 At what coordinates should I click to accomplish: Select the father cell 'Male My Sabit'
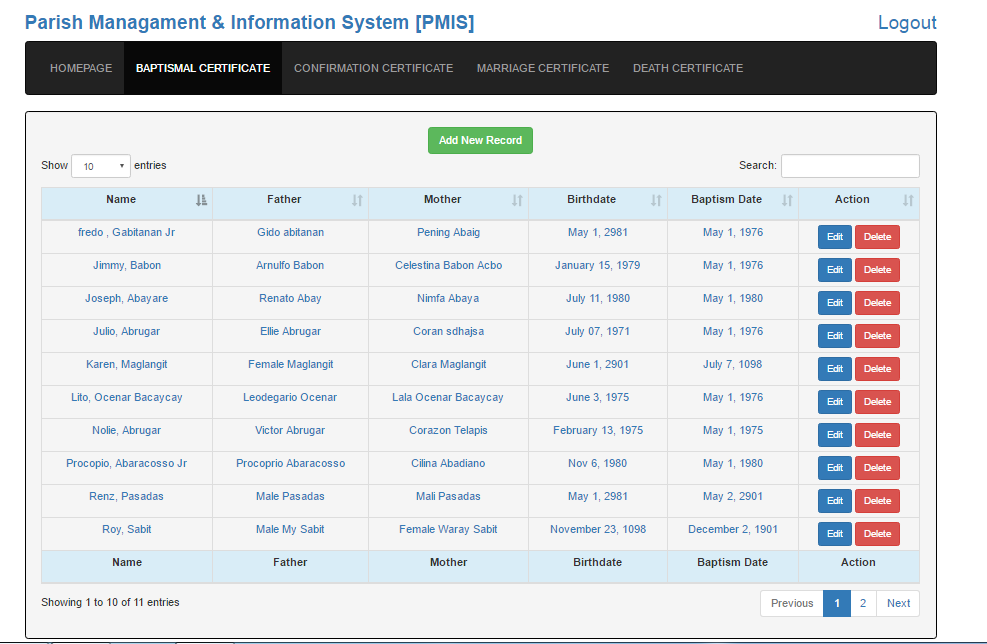click(x=290, y=529)
